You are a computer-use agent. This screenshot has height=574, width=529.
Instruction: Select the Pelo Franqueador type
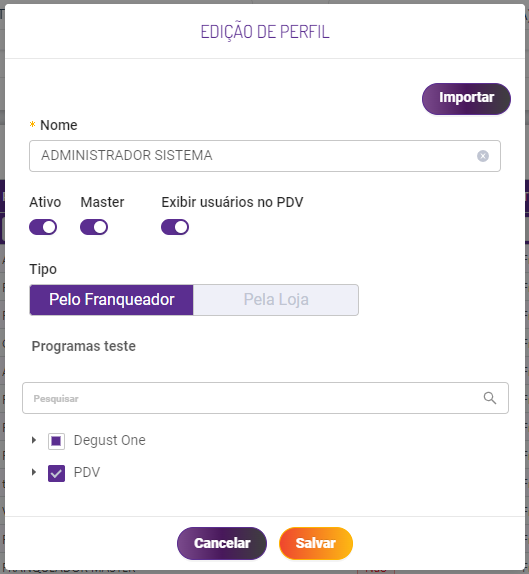(x=111, y=300)
